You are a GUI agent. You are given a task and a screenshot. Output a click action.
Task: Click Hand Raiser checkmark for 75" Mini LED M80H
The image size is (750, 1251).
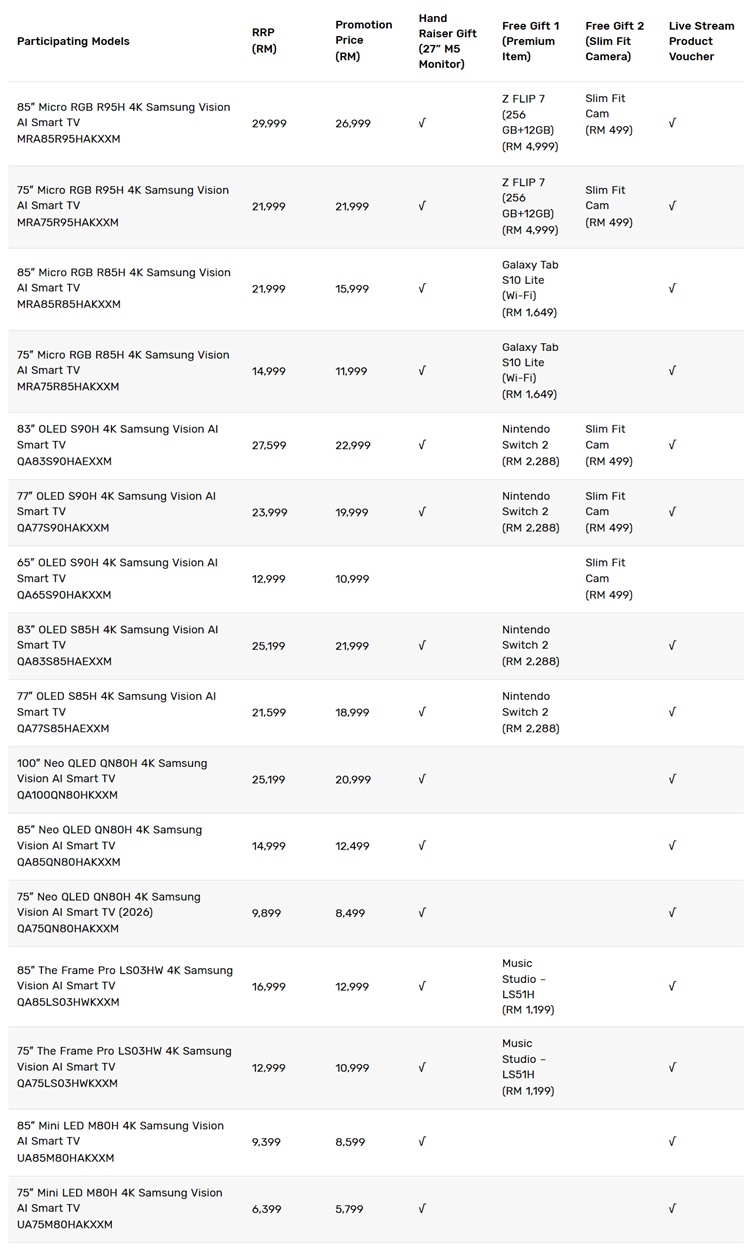422,1209
